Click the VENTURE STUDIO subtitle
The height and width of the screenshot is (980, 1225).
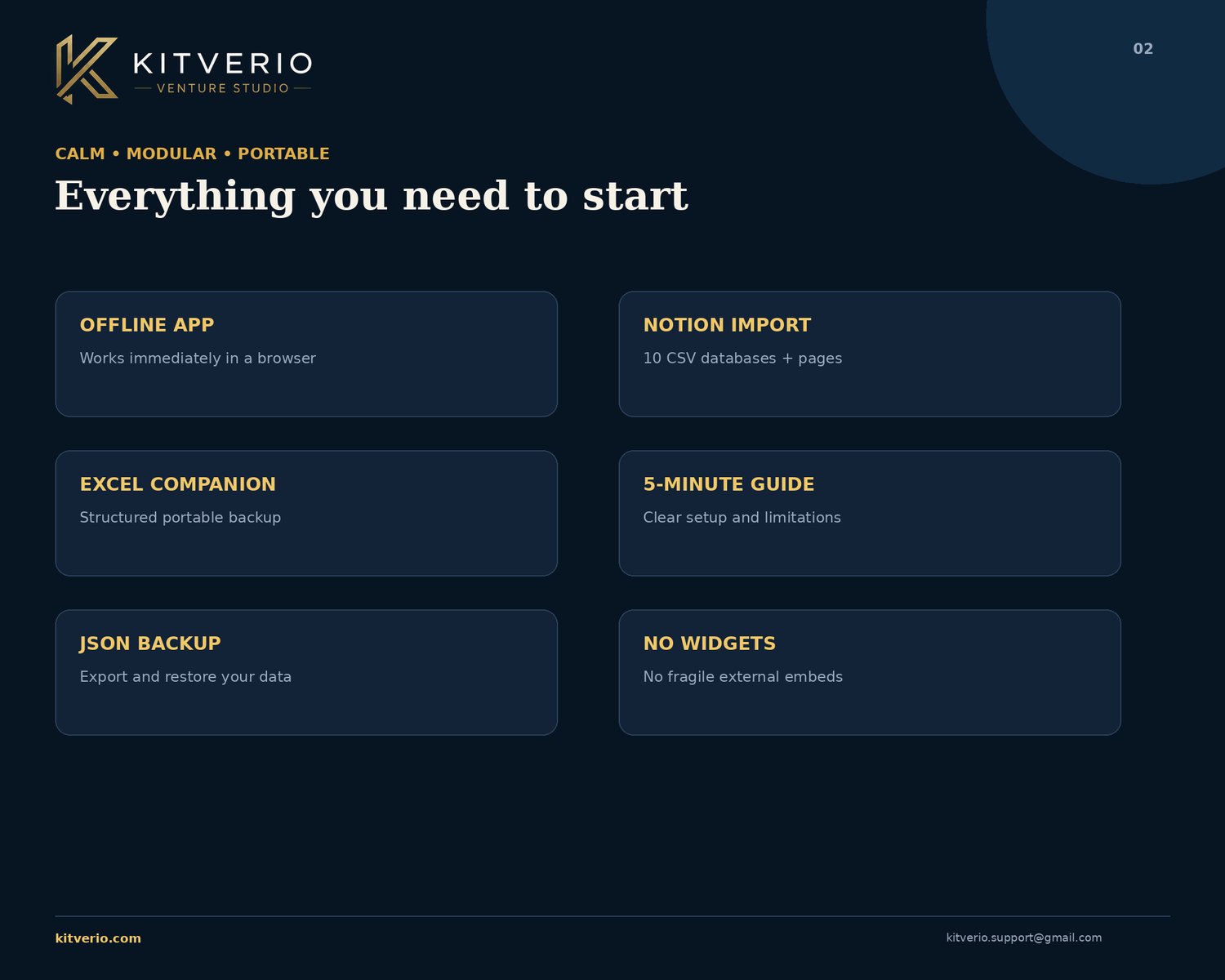point(223,88)
